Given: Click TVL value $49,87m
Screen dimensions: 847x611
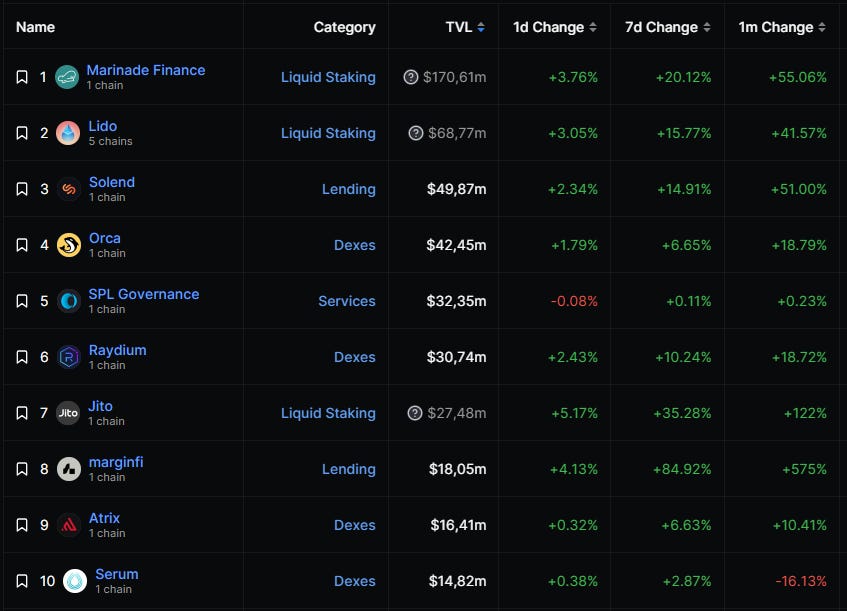Looking at the screenshot, I should [456, 189].
